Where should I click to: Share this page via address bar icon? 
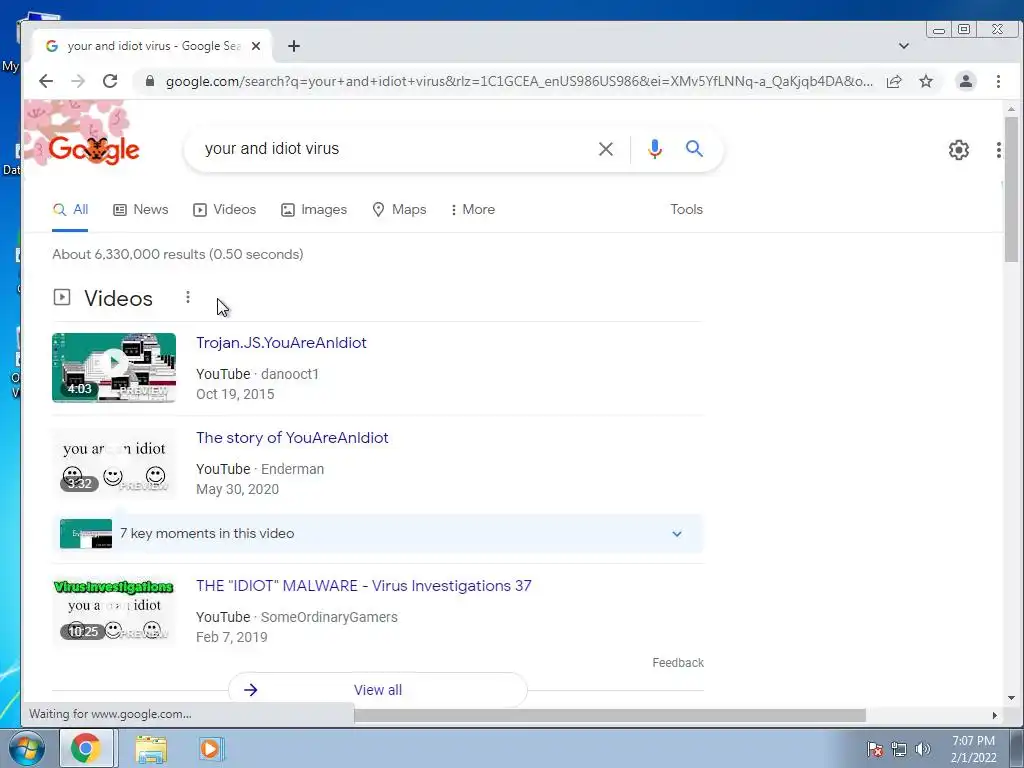click(894, 81)
